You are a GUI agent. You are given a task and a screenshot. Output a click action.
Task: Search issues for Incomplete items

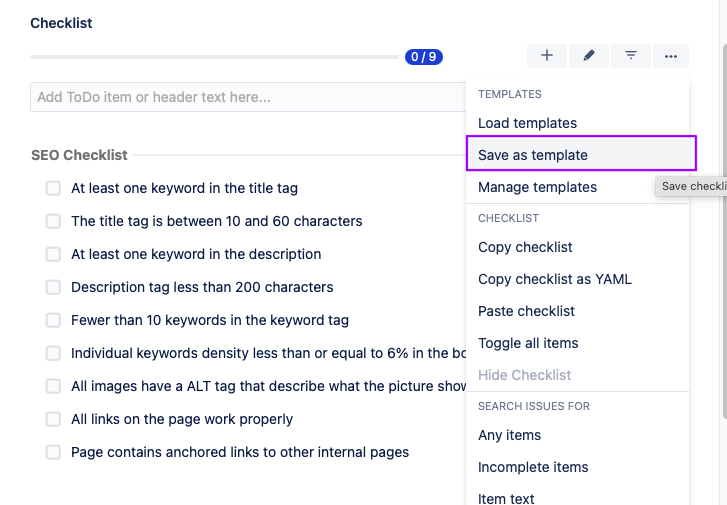click(x=533, y=467)
